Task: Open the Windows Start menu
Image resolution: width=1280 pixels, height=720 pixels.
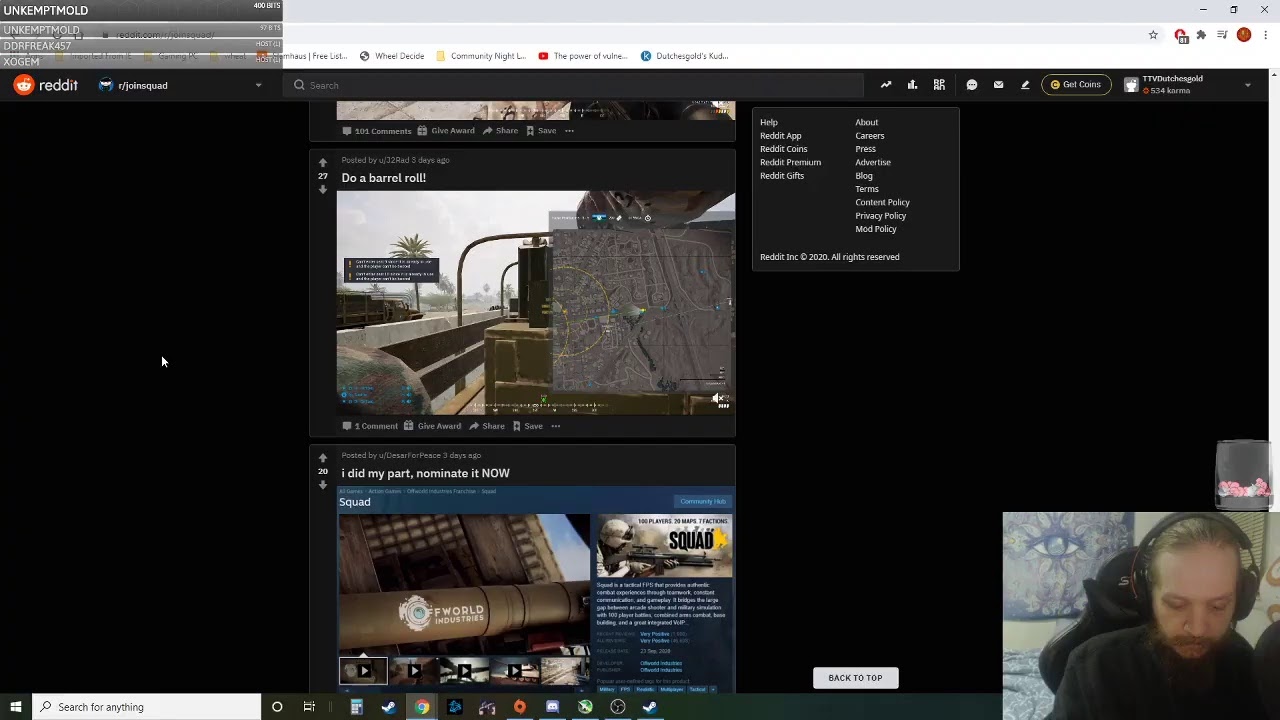Action: [x=15, y=707]
